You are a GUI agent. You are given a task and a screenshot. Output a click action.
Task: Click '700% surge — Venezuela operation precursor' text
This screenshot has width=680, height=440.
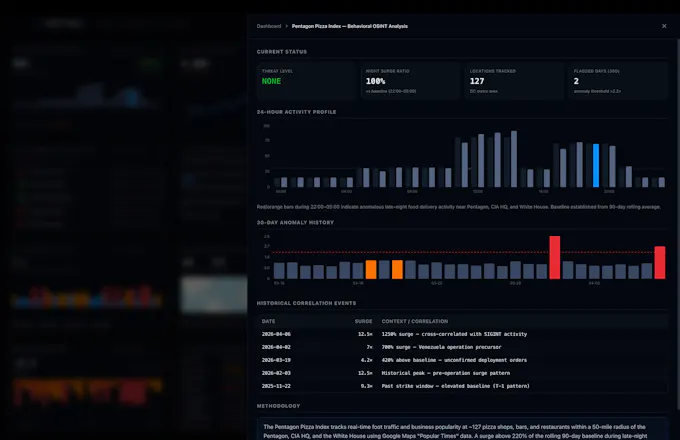tap(441, 347)
